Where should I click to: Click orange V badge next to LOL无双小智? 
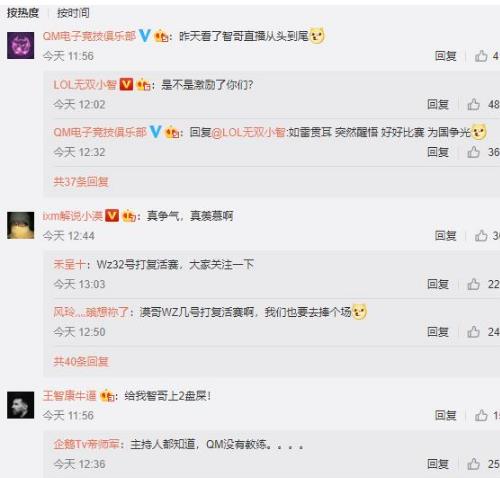pyautogui.click(x=126, y=84)
